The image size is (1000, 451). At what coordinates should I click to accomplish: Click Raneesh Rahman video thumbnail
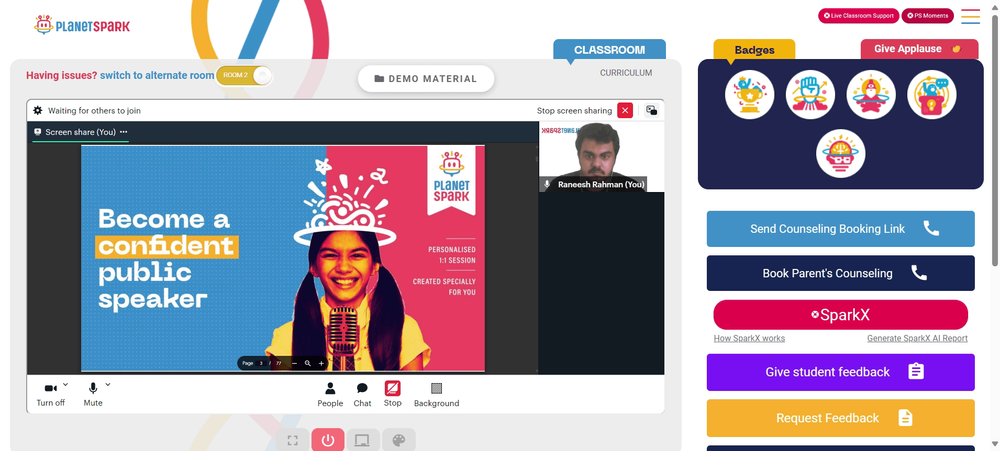601,157
